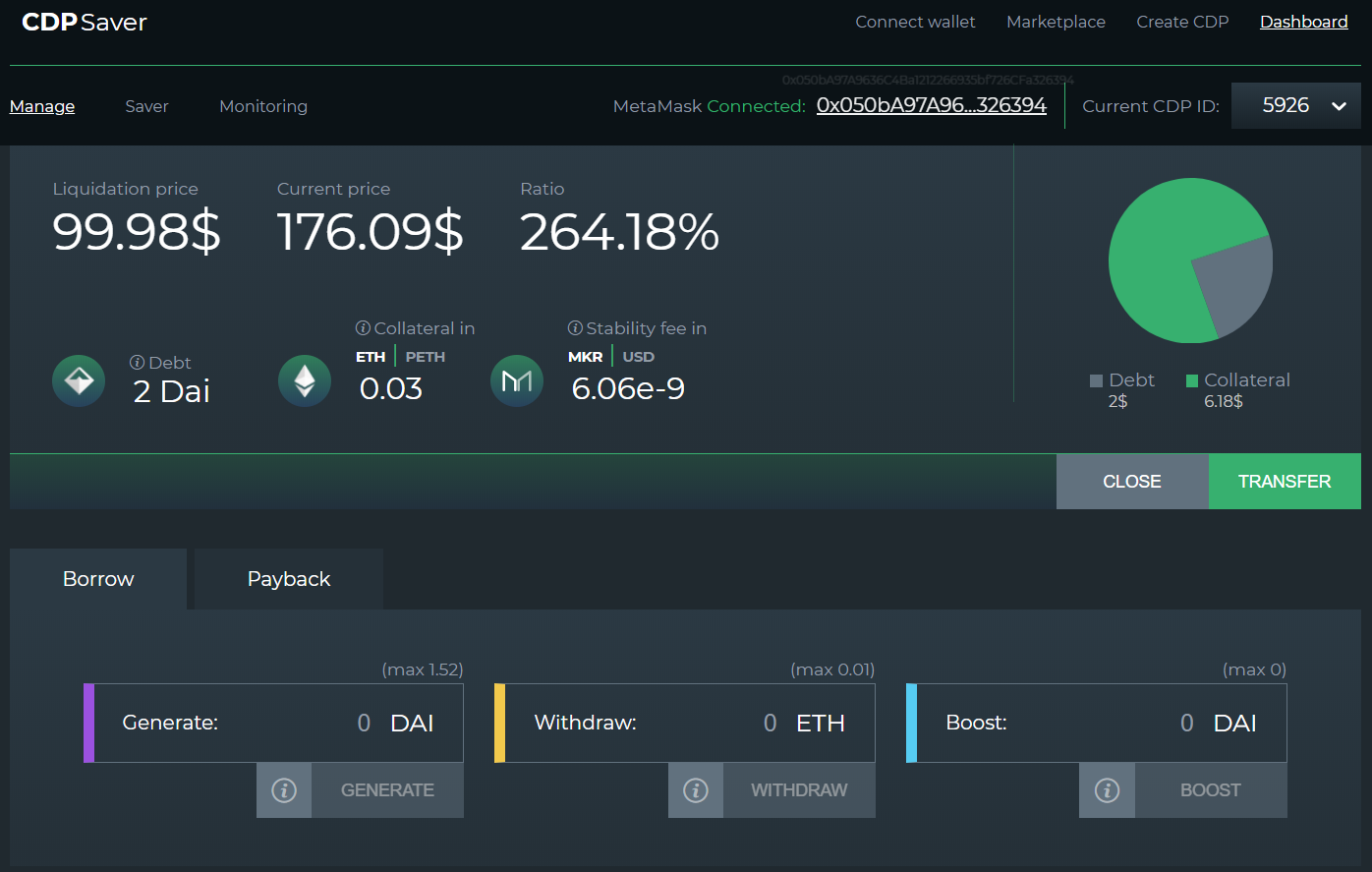The height and width of the screenshot is (872, 1372).
Task: Switch to the Payback tab
Action: coord(289,579)
